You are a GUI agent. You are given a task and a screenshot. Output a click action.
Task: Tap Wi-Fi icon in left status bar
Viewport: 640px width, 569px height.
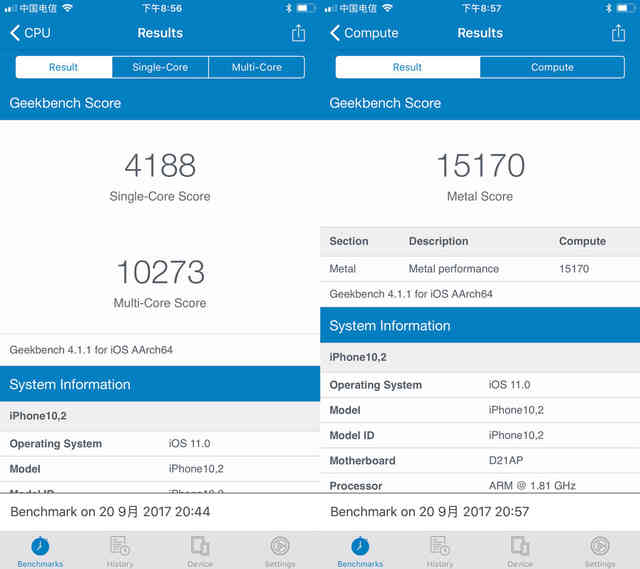pyautogui.click(x=67, y=8)
